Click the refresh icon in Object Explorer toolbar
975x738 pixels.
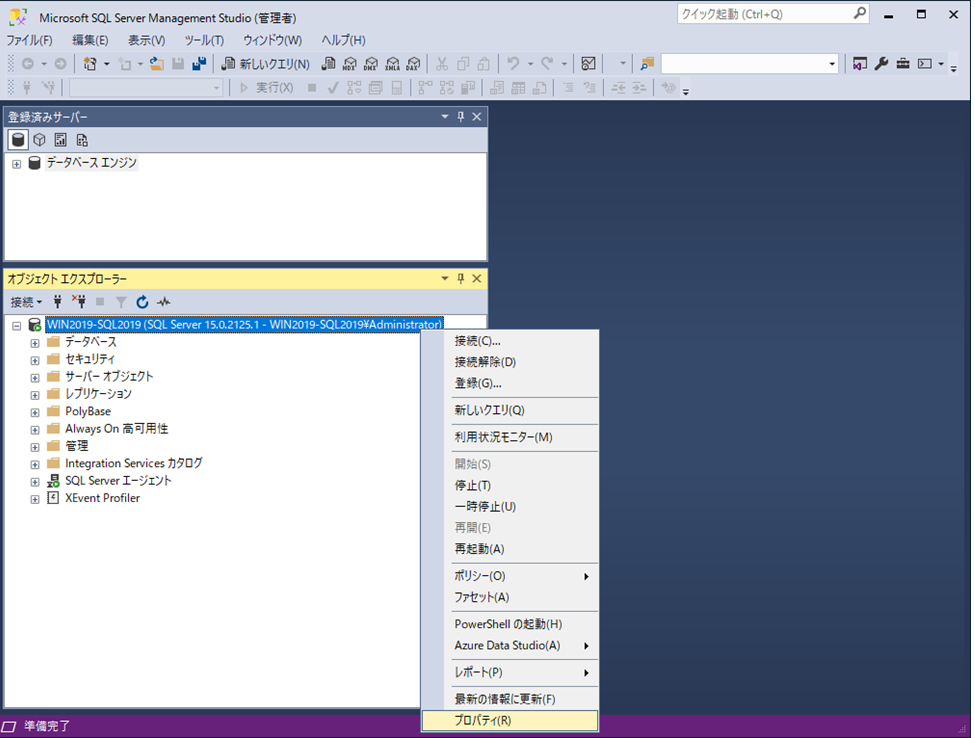pos(142,302)
